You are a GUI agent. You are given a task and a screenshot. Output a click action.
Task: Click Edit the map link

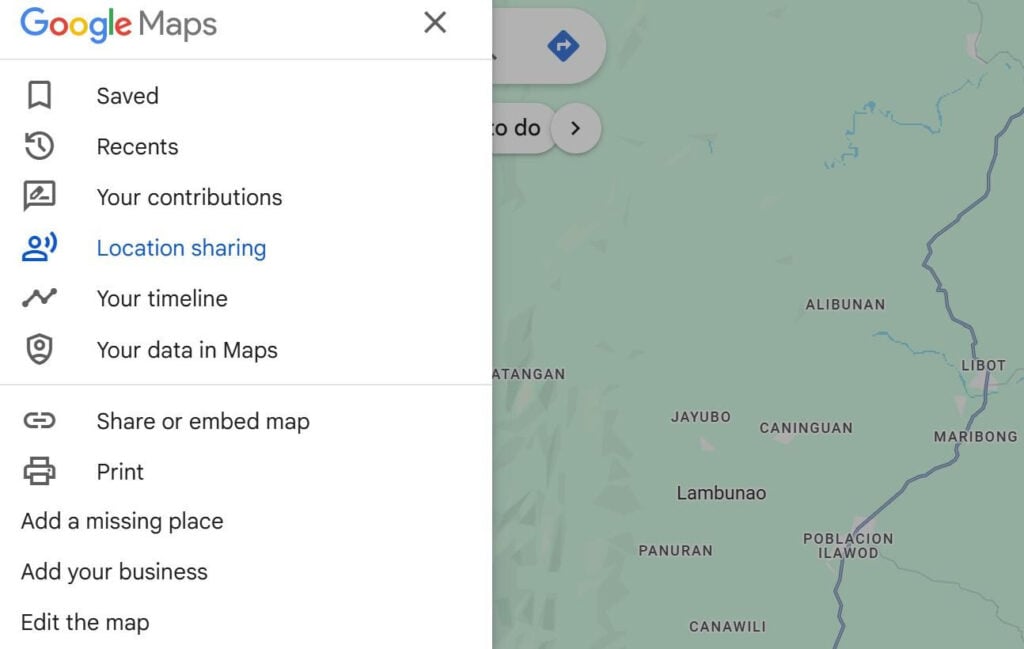coord(85,622)
